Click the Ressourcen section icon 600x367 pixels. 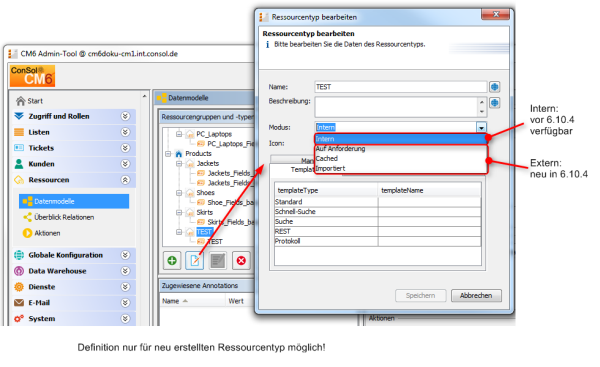[19, 180]
